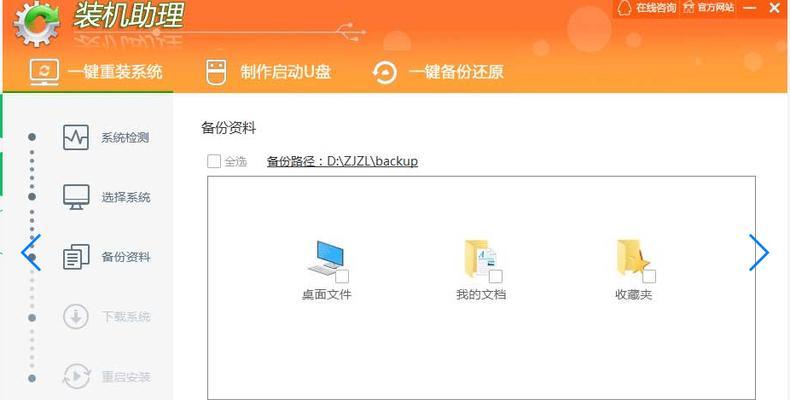Image resolution: width=790 pixels, height=400 pixels.
Task: Select the 重启安装 restart icon
Action: tap(76, 376)
